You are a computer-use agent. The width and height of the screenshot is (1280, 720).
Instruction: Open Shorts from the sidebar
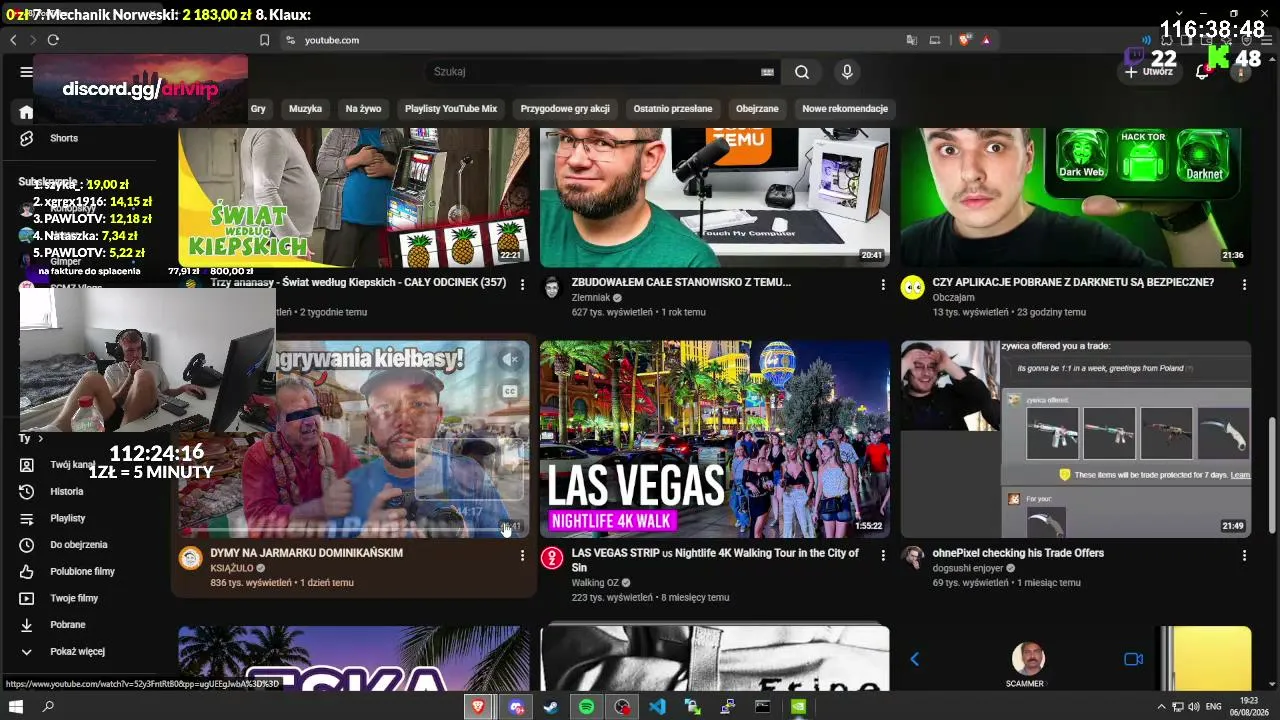(64, 138)
